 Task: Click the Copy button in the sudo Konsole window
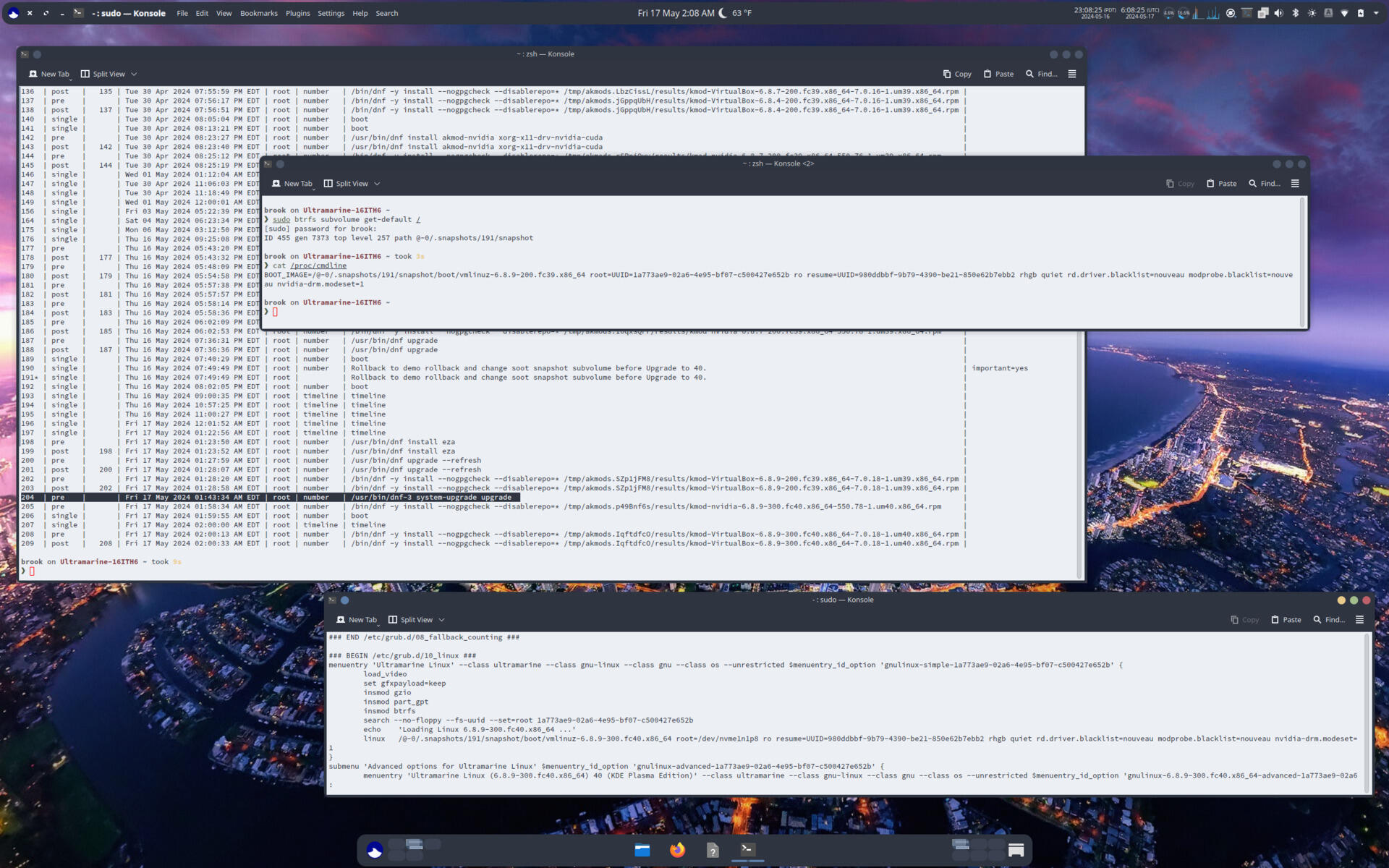[x=1244, y=620]
